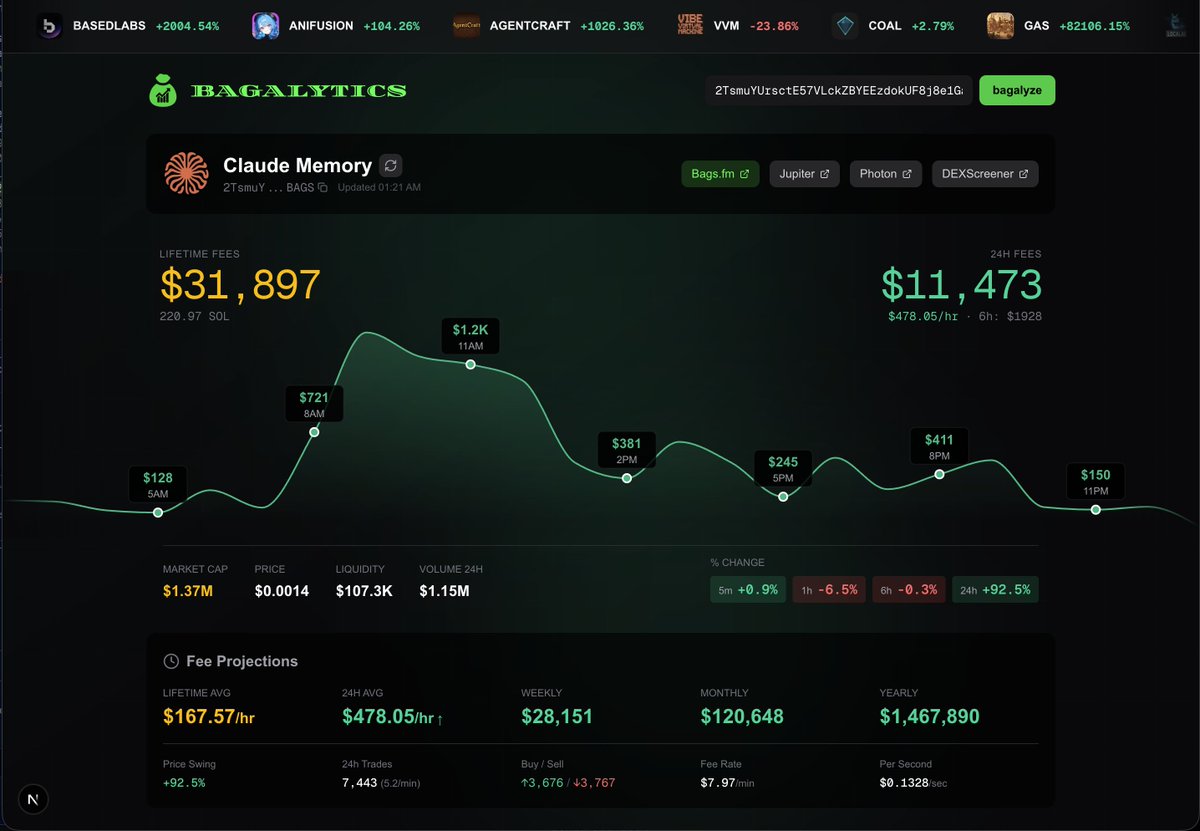Click the COAL ticker diamond icon
Screen dimensions: 1200x831
845,26
